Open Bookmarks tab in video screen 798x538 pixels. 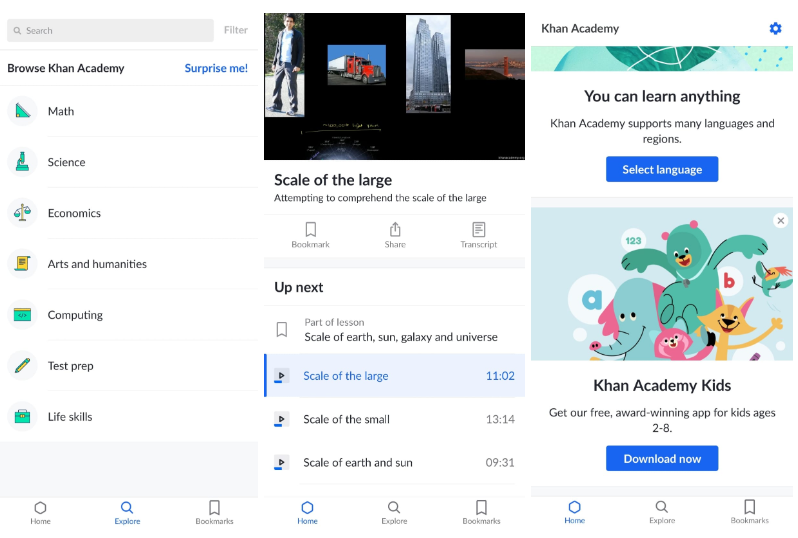pos(481,513)
